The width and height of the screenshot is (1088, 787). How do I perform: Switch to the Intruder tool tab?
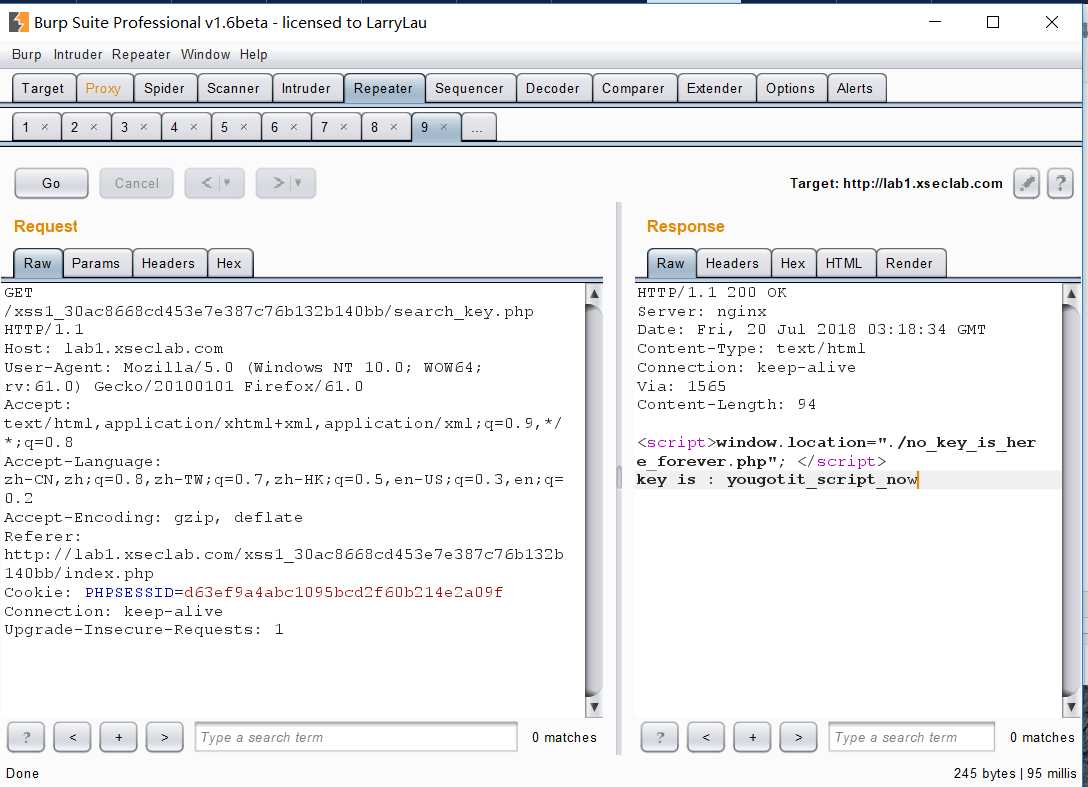click(306, 88)
